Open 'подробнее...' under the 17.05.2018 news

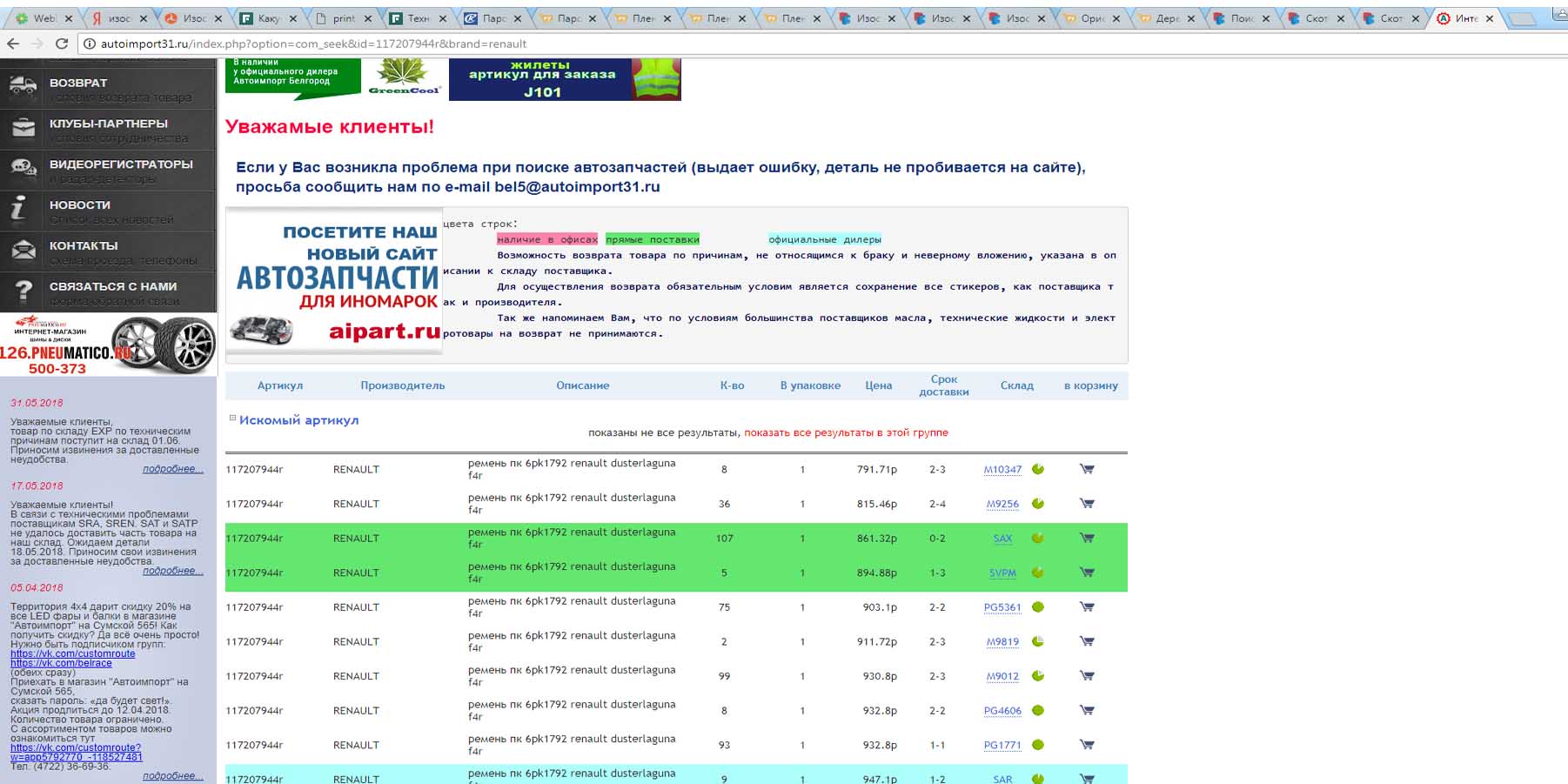(173, 571)
